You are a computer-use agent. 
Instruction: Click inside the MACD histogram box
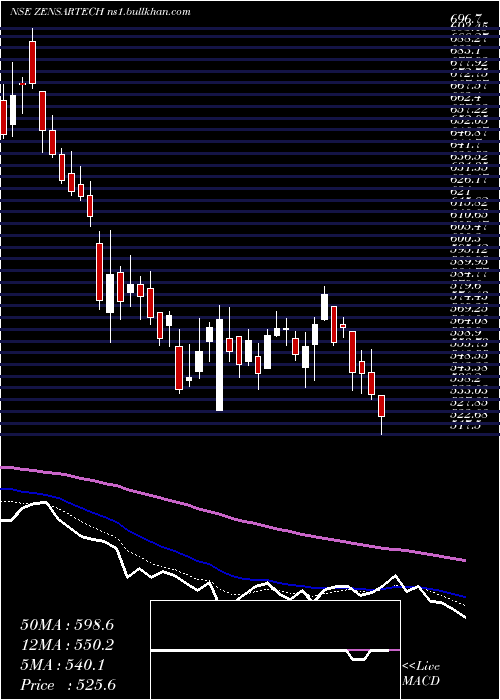275,650
